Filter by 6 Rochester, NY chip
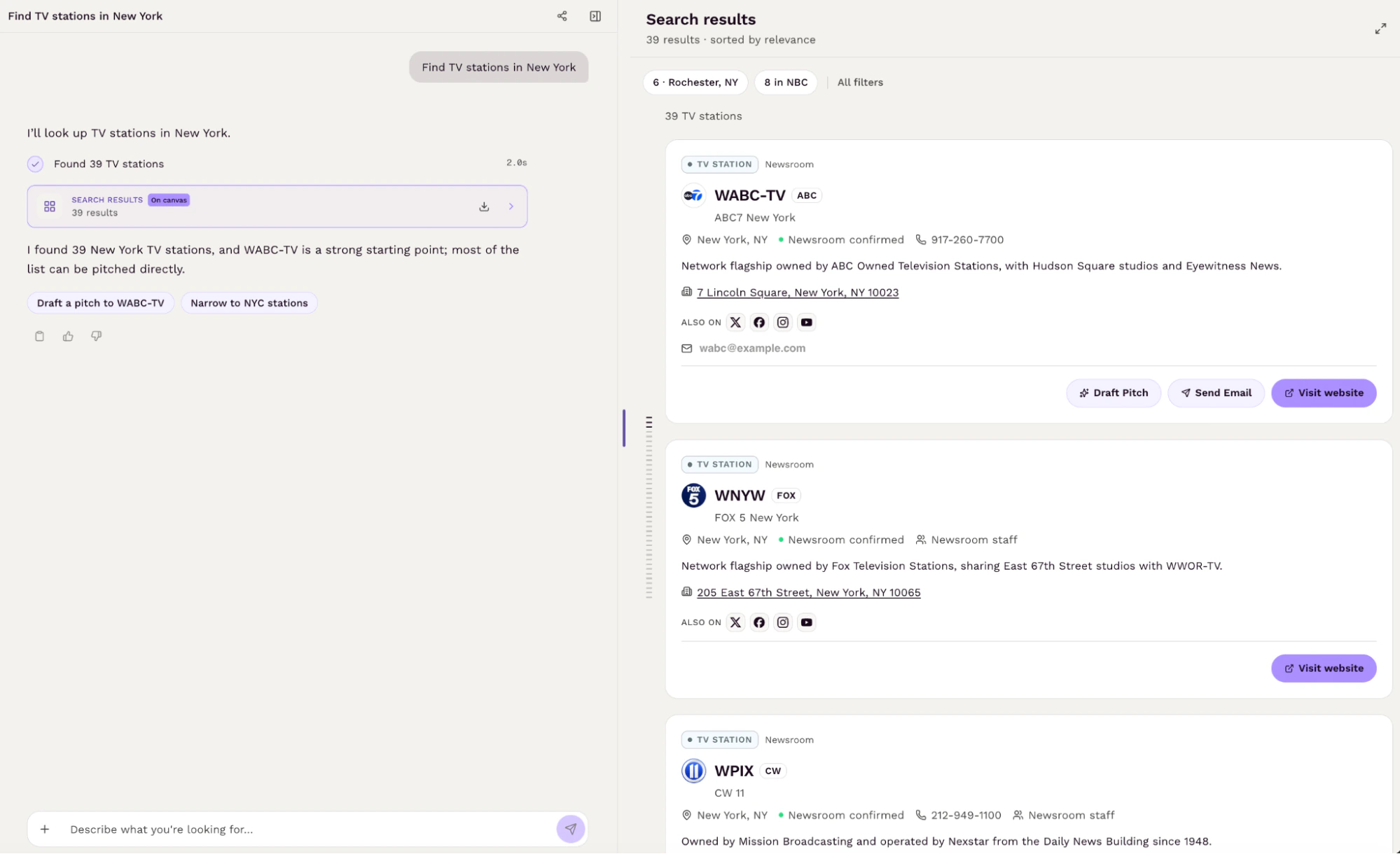This screenshot has height=854, width=1400. coord(695,83)
